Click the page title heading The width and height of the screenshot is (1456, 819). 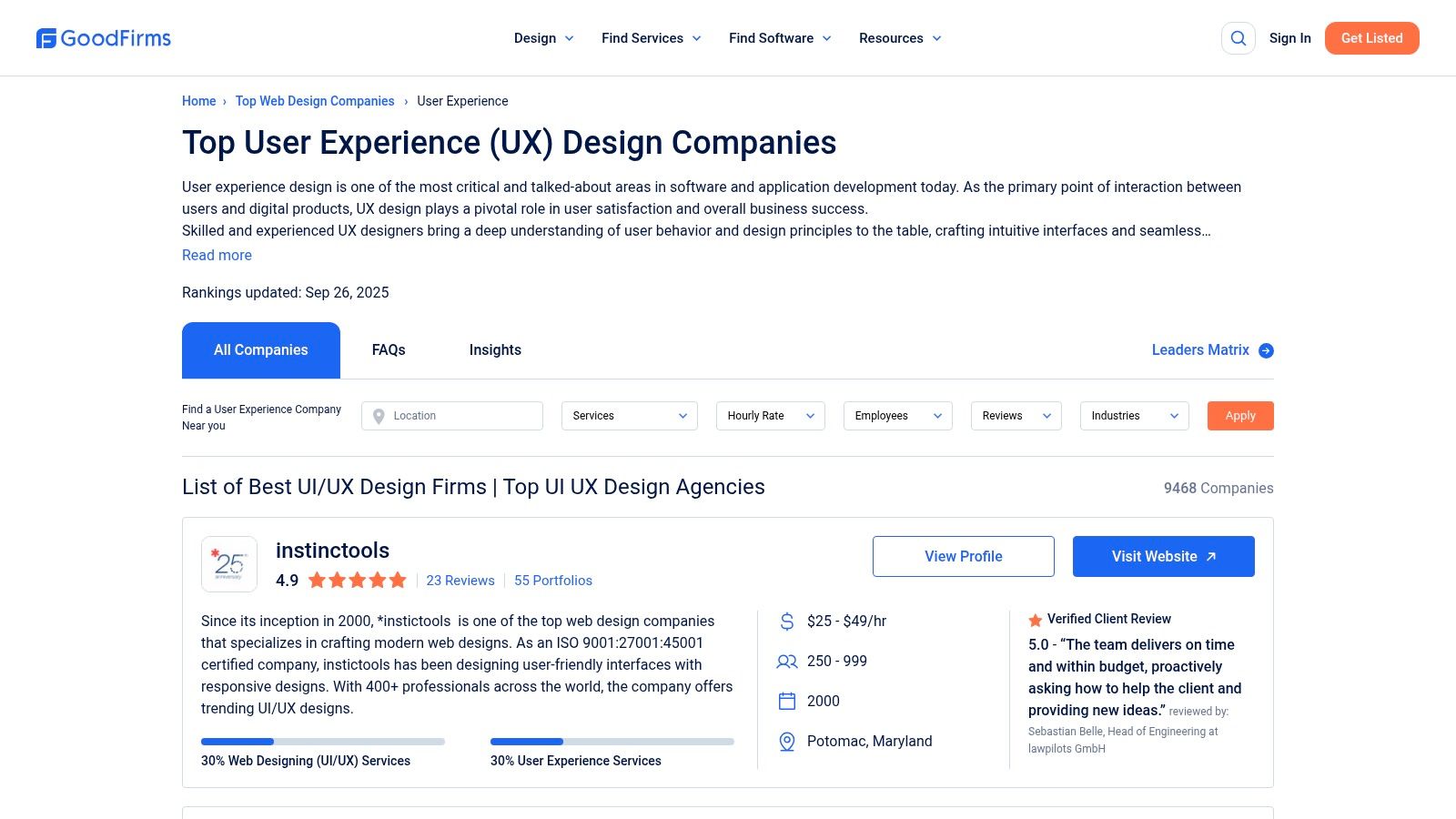(x=510, y=143)
